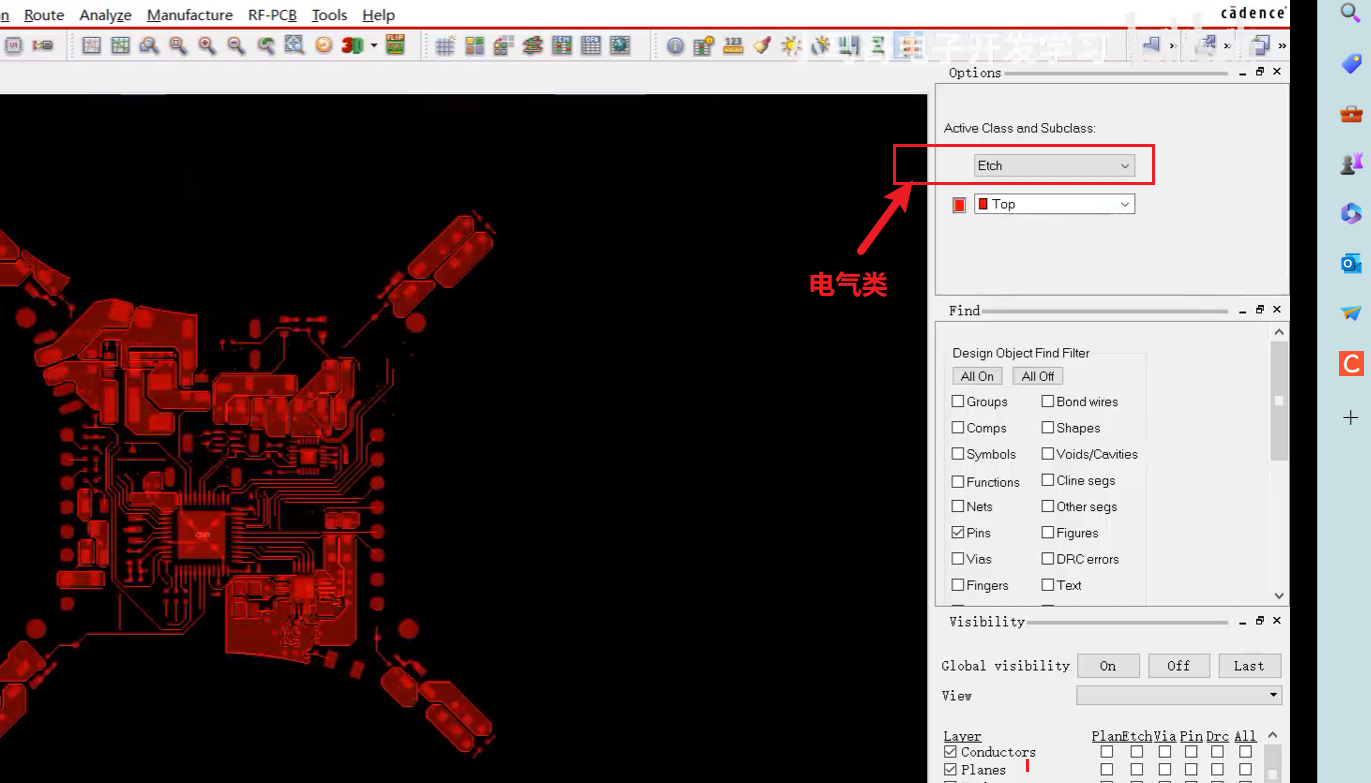Enable the Vias checkbox
Screen dimensions: 1371x783
(958, 559)
